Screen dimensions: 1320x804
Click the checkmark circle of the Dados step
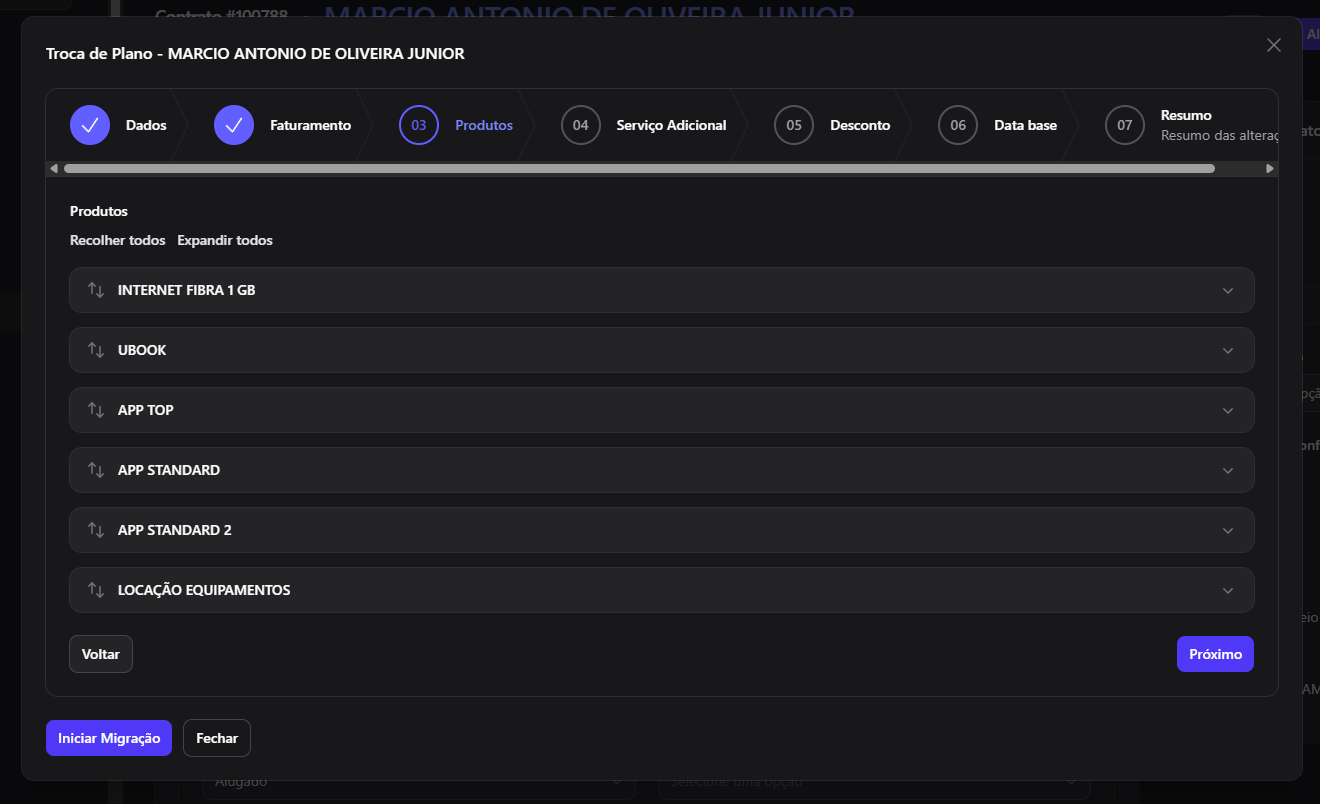coord(90,125)
